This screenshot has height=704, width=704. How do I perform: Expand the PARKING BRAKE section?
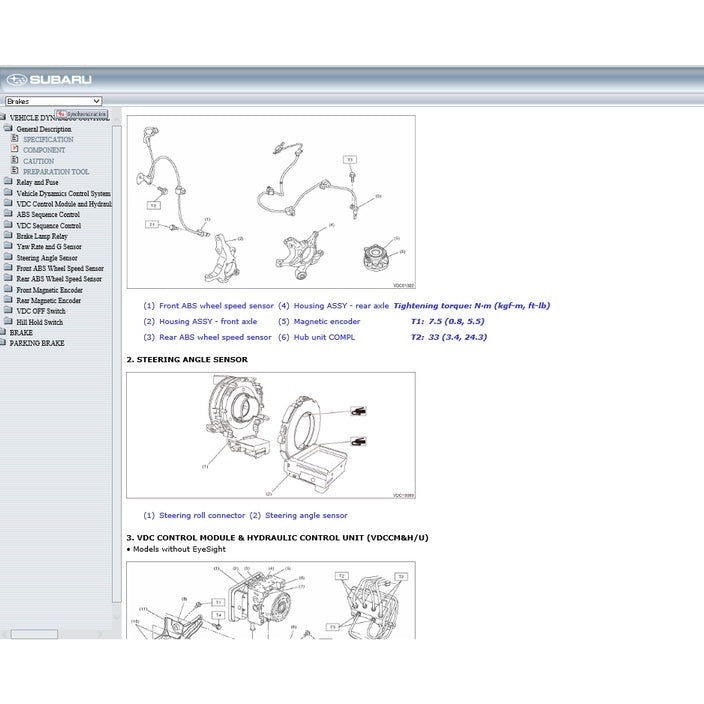coord(4,343)
